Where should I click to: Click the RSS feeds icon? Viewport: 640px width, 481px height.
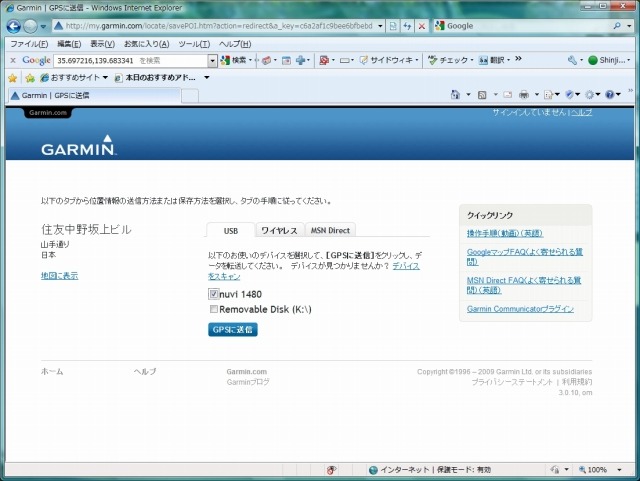point(482,95)
